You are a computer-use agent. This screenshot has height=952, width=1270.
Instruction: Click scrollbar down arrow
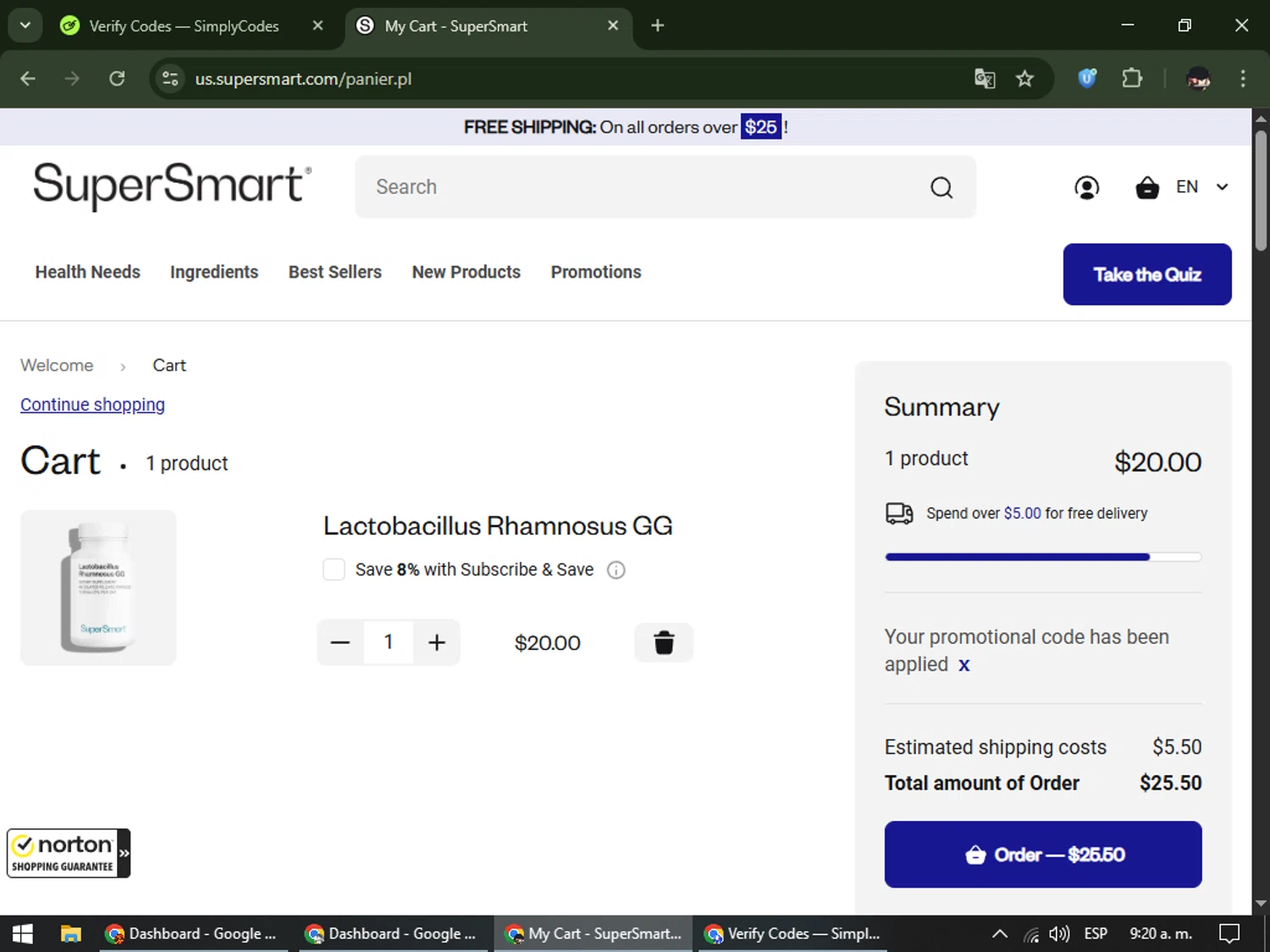coord(1262,904)
